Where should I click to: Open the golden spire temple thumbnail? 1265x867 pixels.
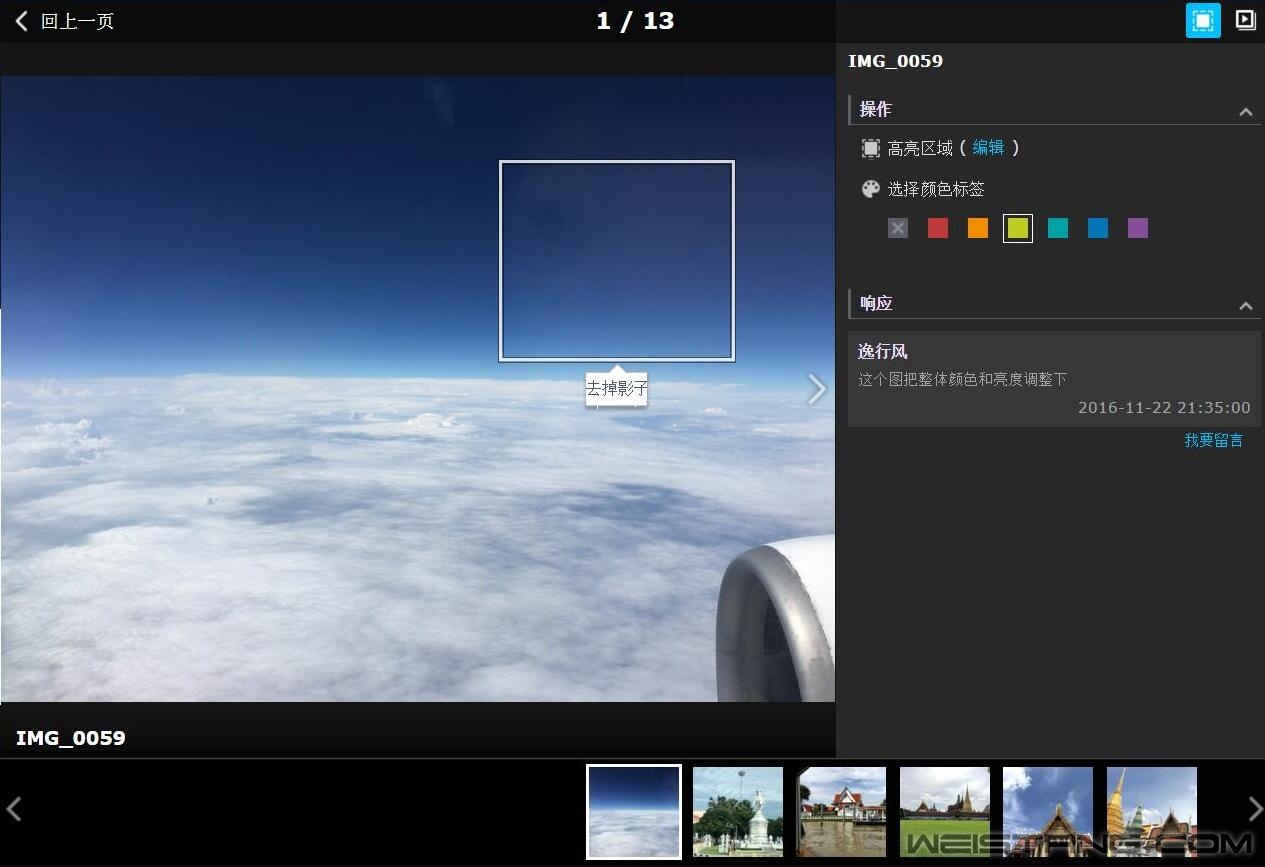(1152, 812)
